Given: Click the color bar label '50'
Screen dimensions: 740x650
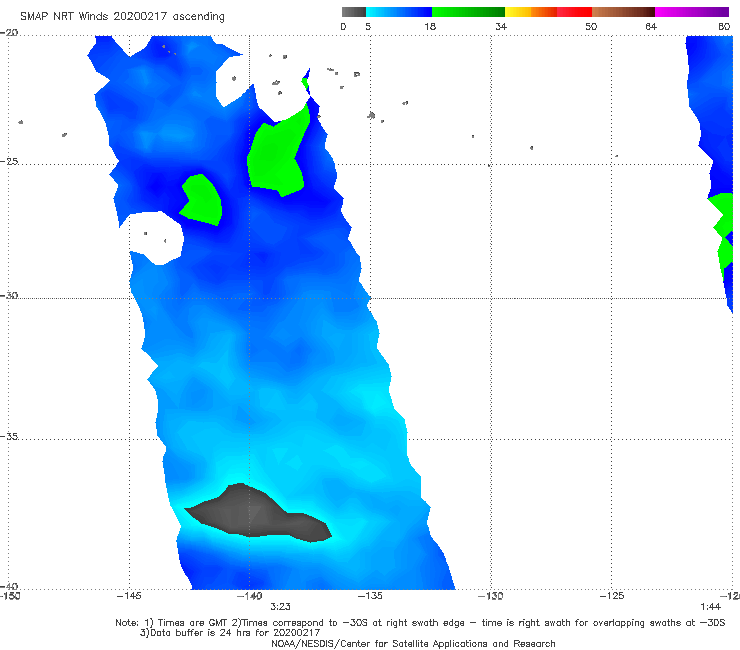Looking at the screenshot, I should coord(591,26).
